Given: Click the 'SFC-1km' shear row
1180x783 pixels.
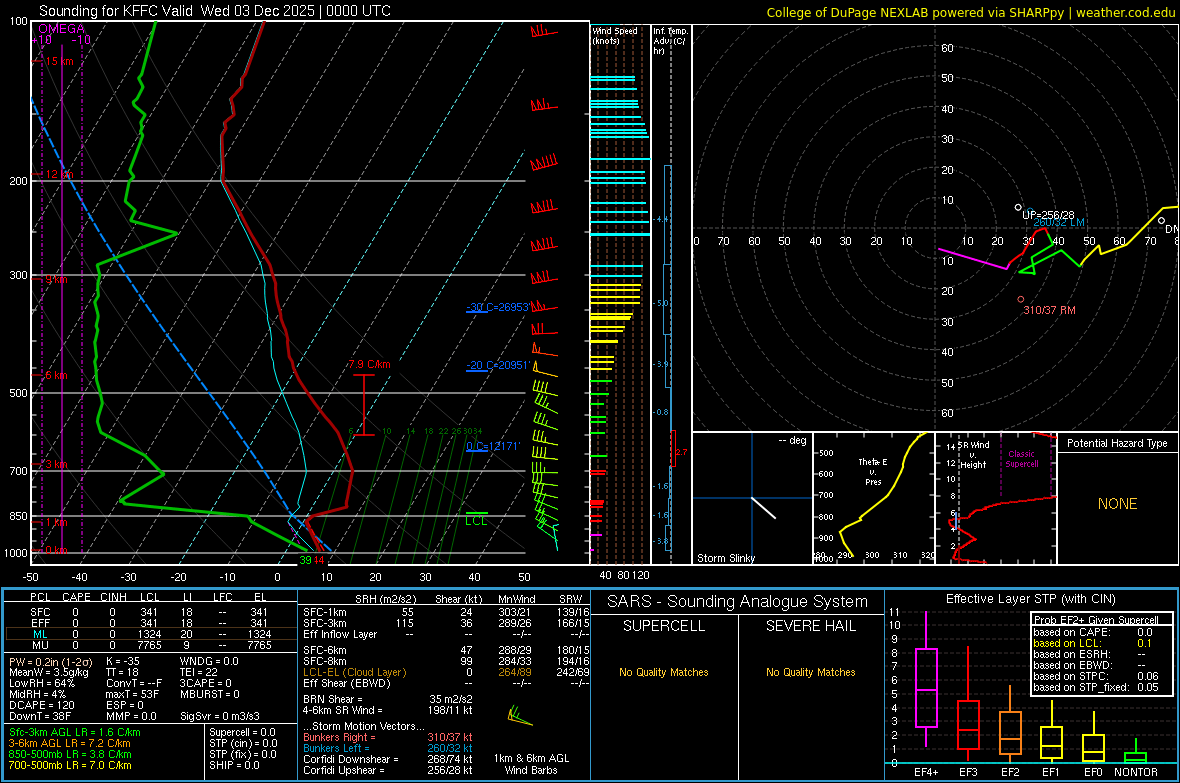Looking at the screenshot, I should (446, 612).
